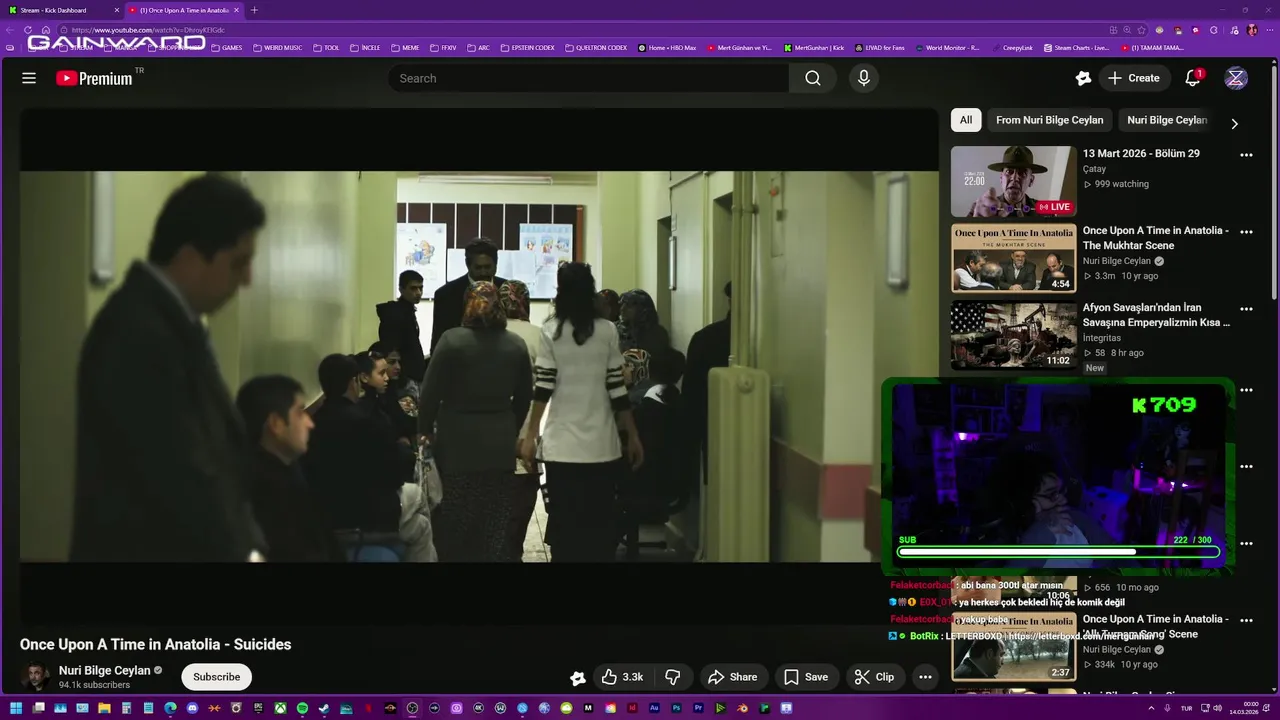Image resolution: width=1280 pixels, height=720 pixels.
Task: Open Spotify from taskbar
Action: tap(302, 709)
